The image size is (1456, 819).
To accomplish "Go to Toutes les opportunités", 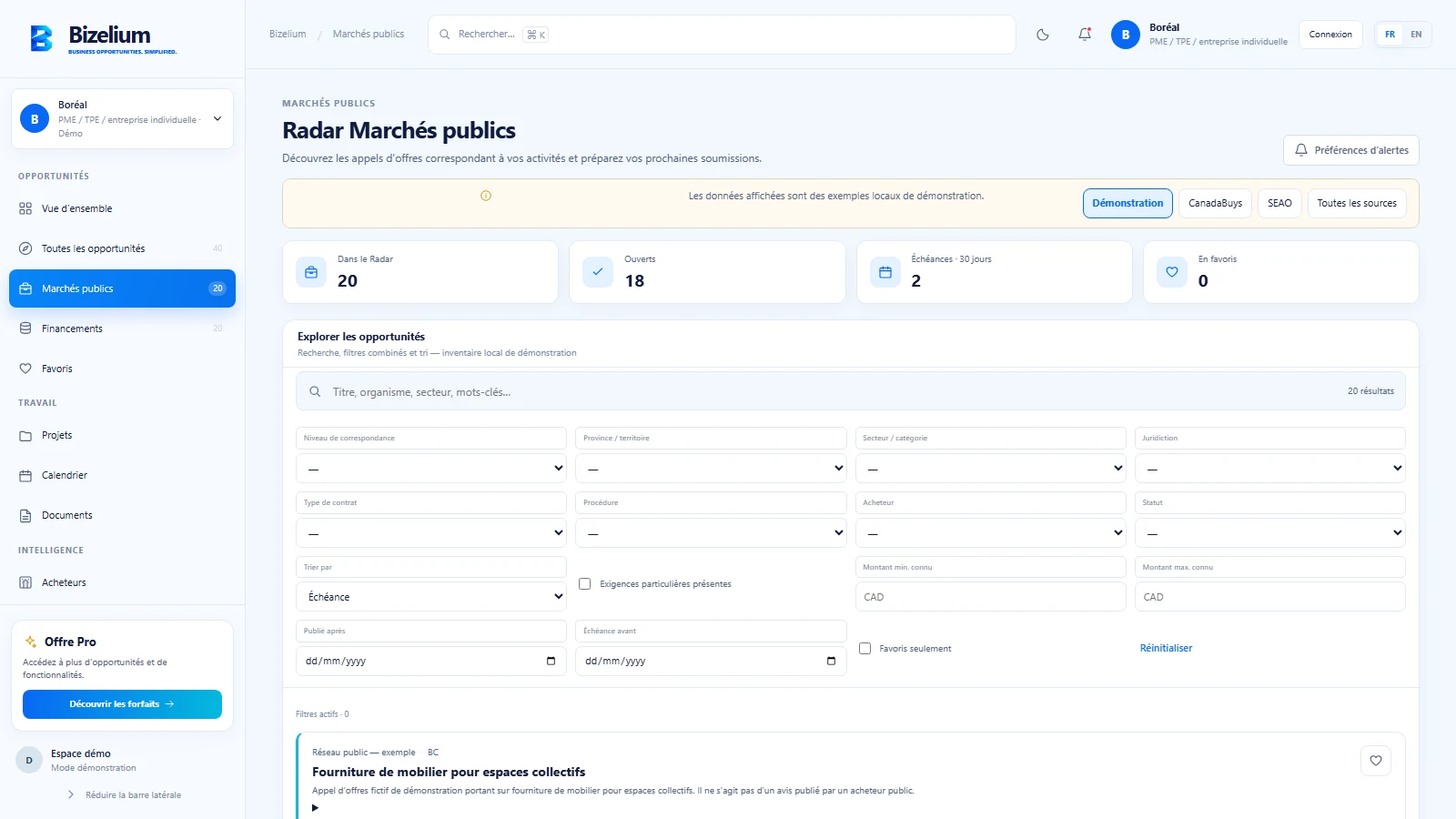I will 122,248.
